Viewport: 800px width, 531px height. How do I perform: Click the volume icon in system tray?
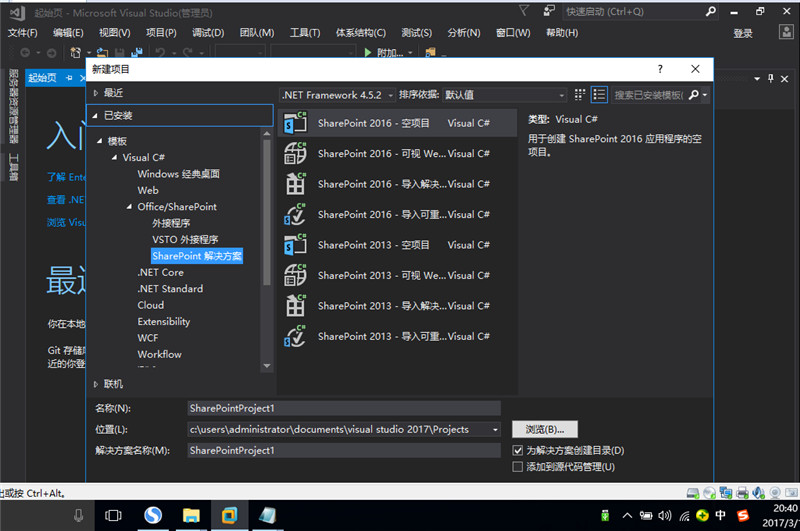[665, 516]
